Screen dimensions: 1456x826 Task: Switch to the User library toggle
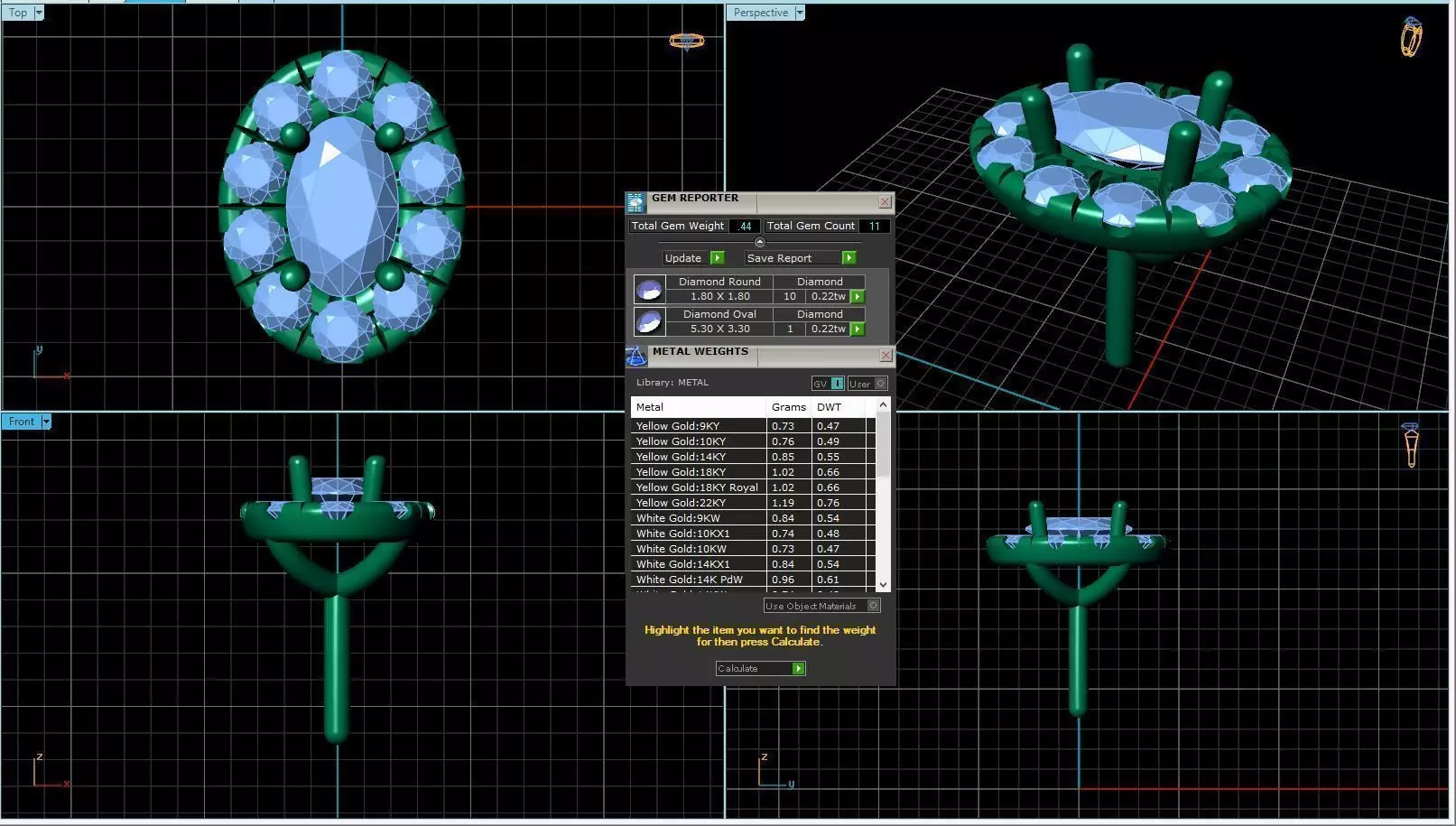pos(867,384)
